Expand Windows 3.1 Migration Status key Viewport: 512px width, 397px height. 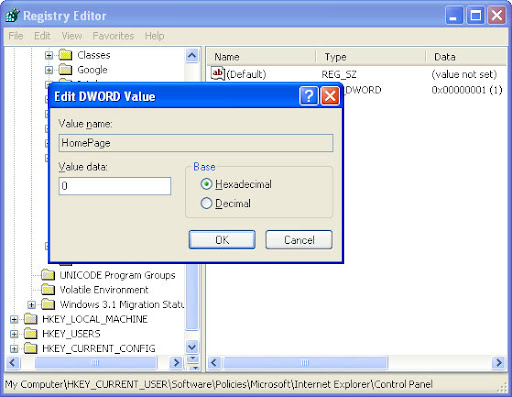(x=31, y=305)
